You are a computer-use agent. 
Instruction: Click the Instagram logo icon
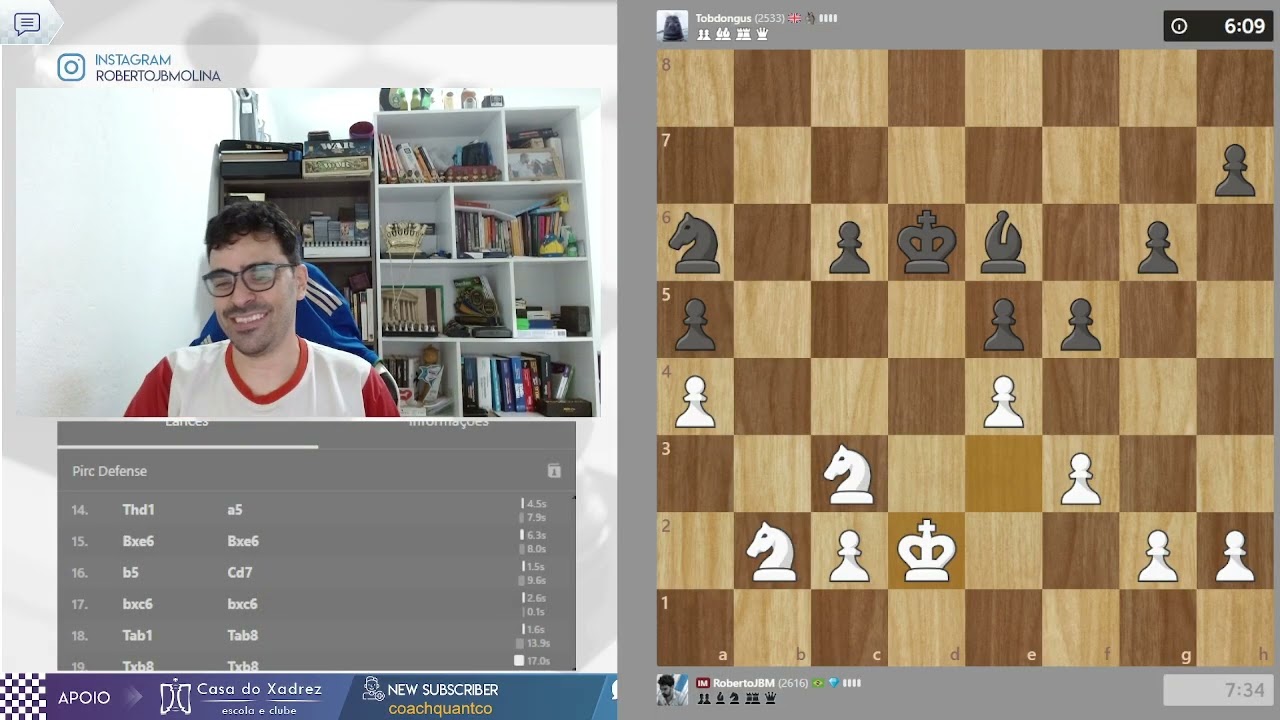tap(71, 68)
